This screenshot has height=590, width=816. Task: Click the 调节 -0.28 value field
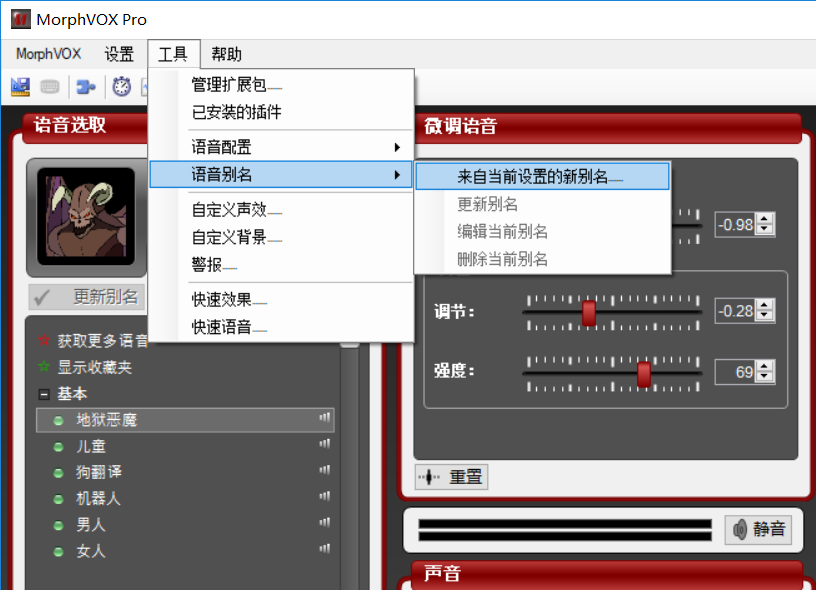pyautogui.click(x=736, y=311)
